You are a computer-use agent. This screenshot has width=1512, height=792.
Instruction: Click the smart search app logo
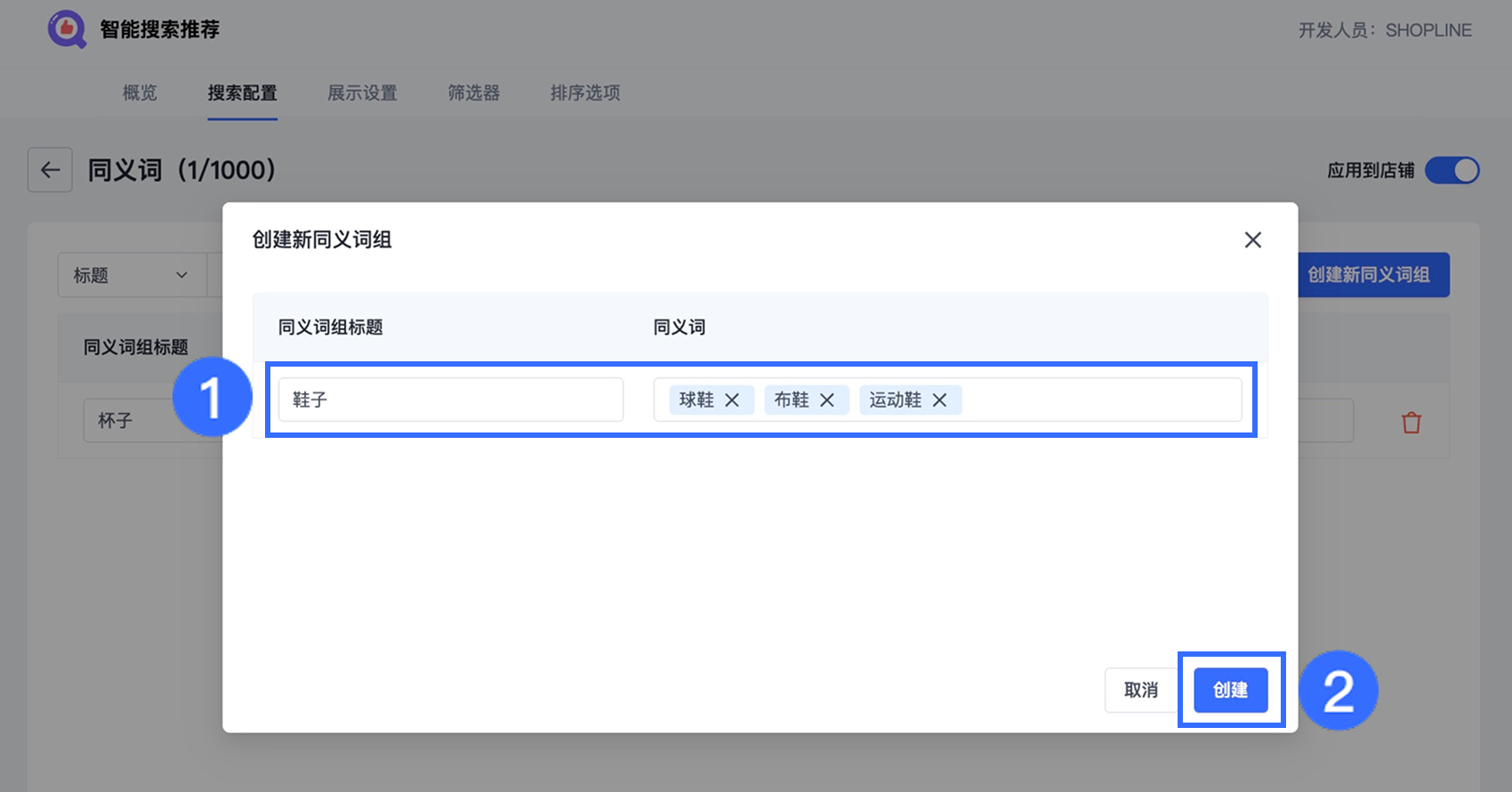(67, 29)
